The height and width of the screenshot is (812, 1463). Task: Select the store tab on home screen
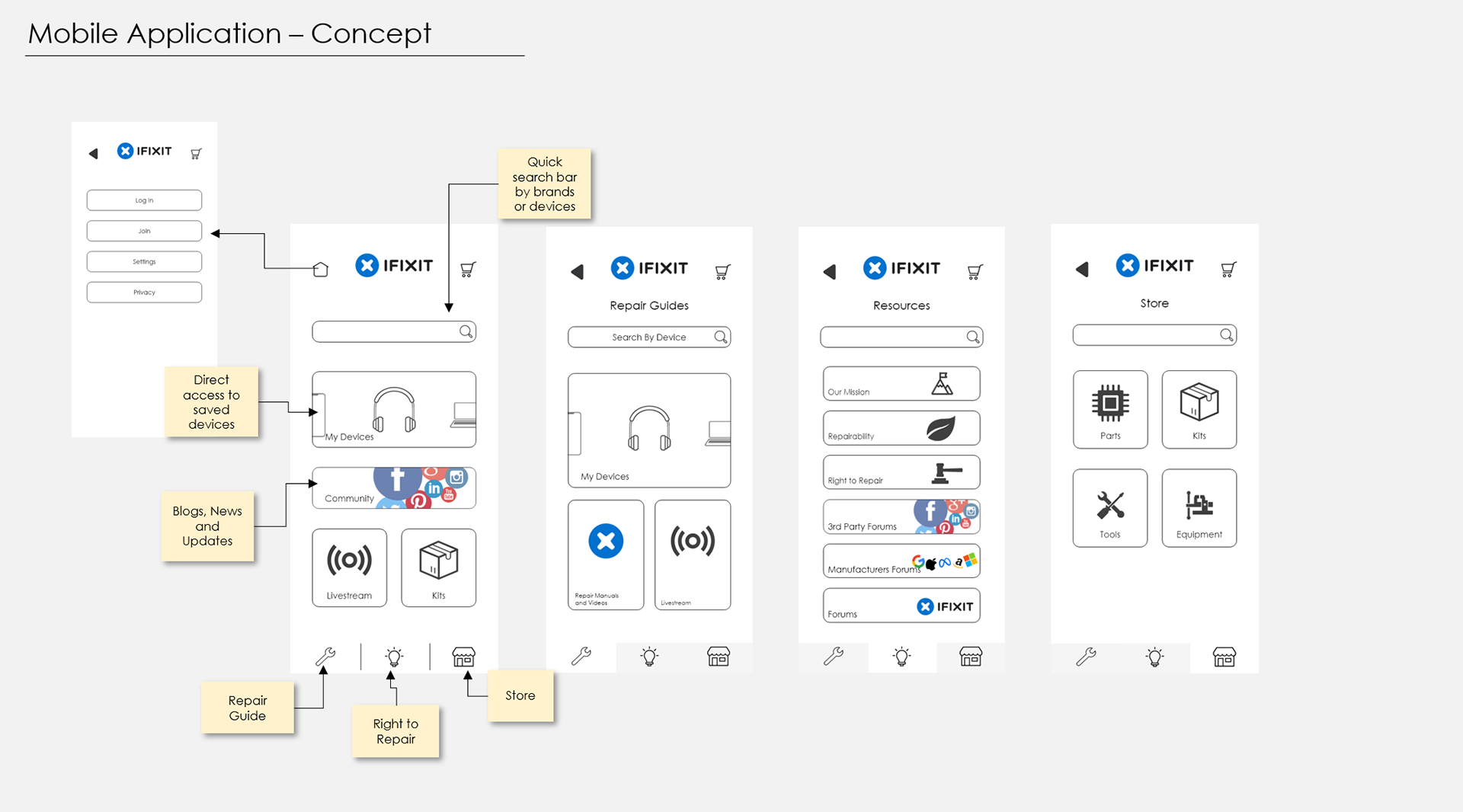[x=463, y=657]
